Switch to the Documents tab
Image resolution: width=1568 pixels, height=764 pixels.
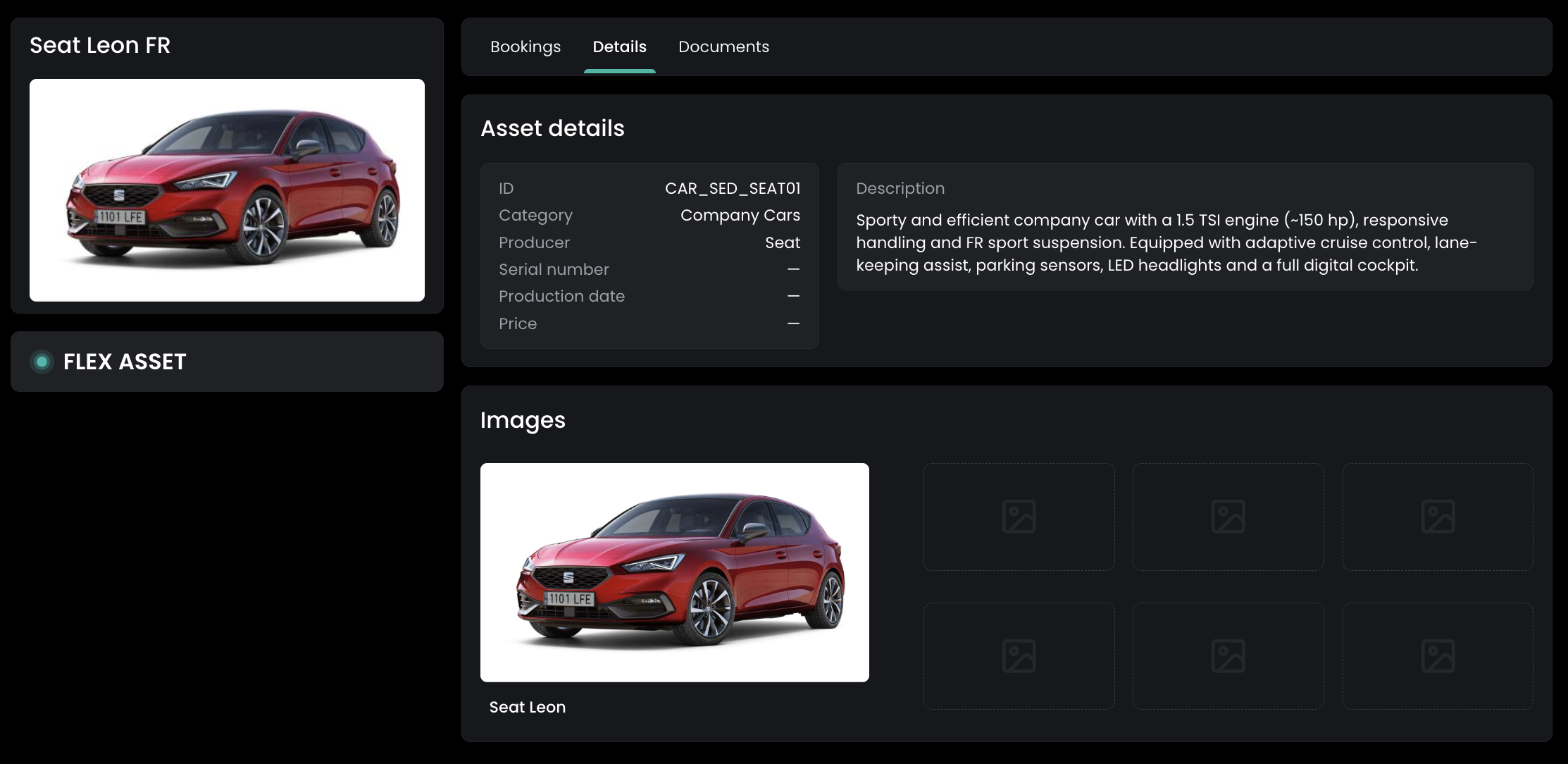(723, 47)
